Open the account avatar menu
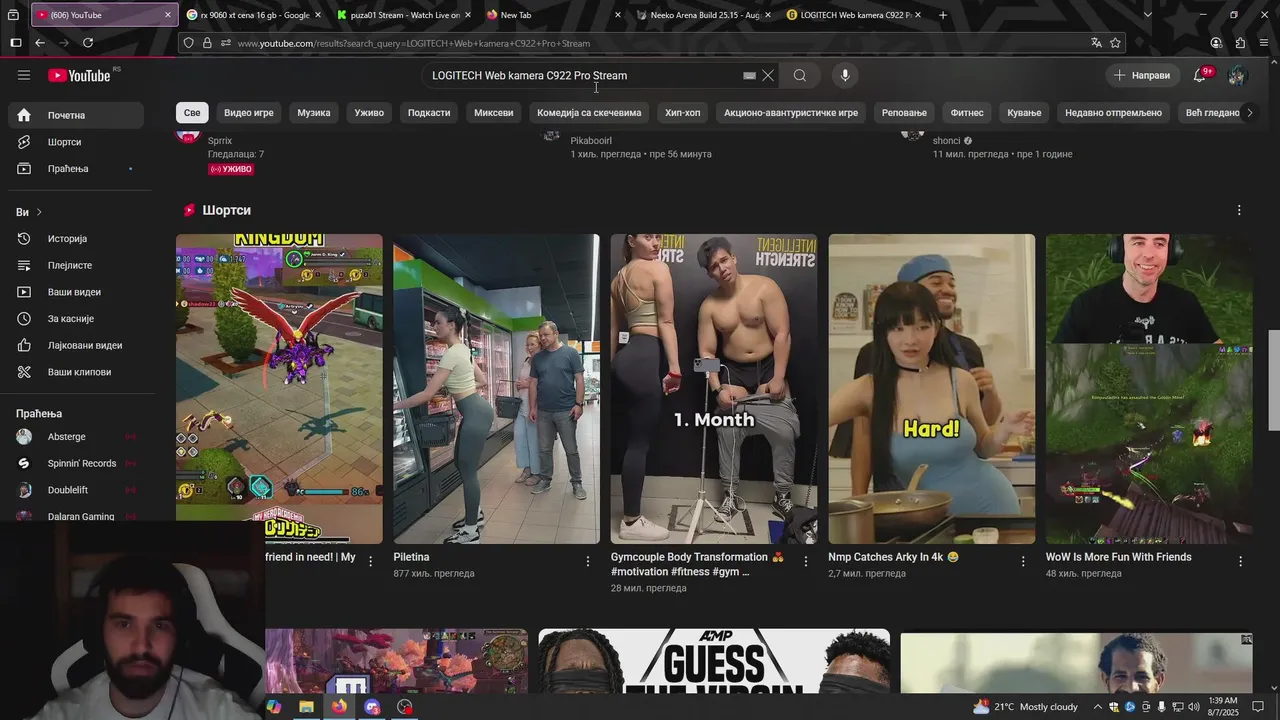The width and height of the screenshot is (1280, 720). tap(1237, 75)
